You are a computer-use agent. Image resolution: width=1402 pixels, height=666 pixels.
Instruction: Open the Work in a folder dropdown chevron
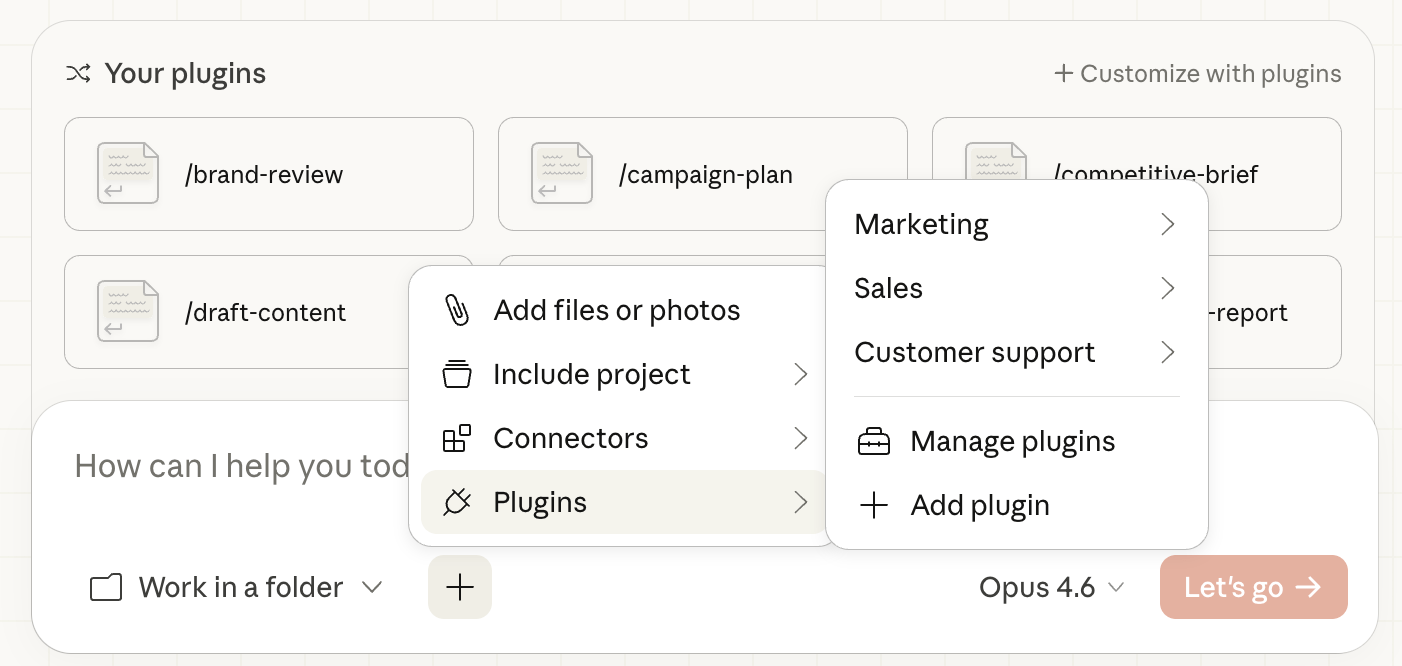click(372, 587)
